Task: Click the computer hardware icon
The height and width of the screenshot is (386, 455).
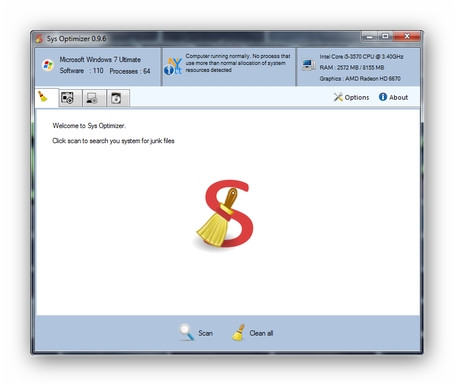Action: pos(308,65)
